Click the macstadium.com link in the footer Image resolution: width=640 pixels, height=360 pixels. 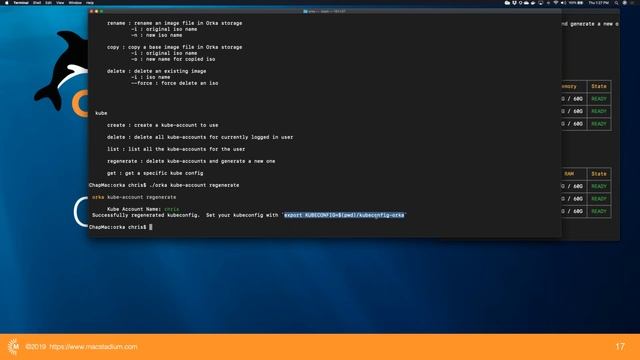93,347
